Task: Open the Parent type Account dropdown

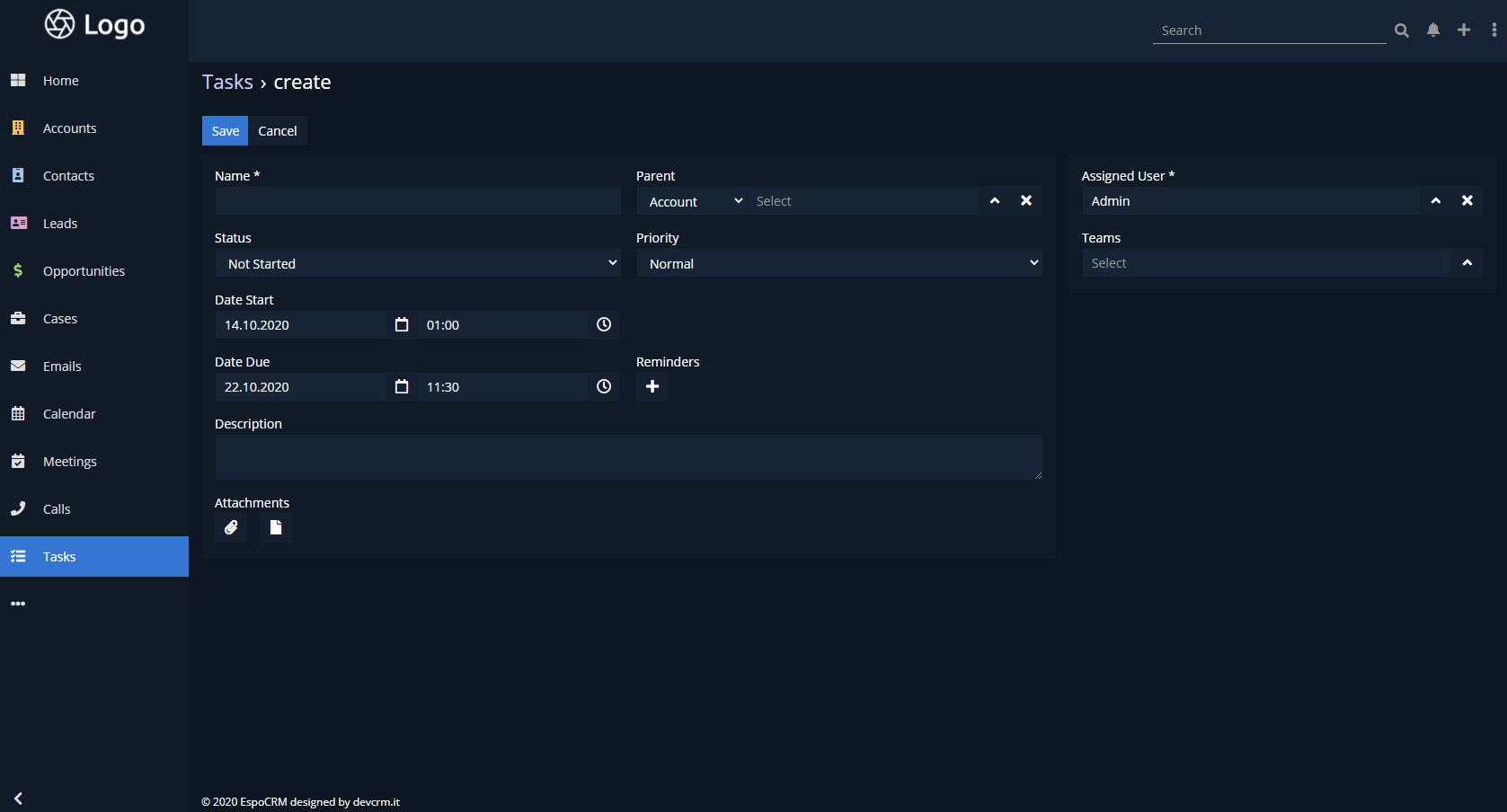Action: [692, 201]
